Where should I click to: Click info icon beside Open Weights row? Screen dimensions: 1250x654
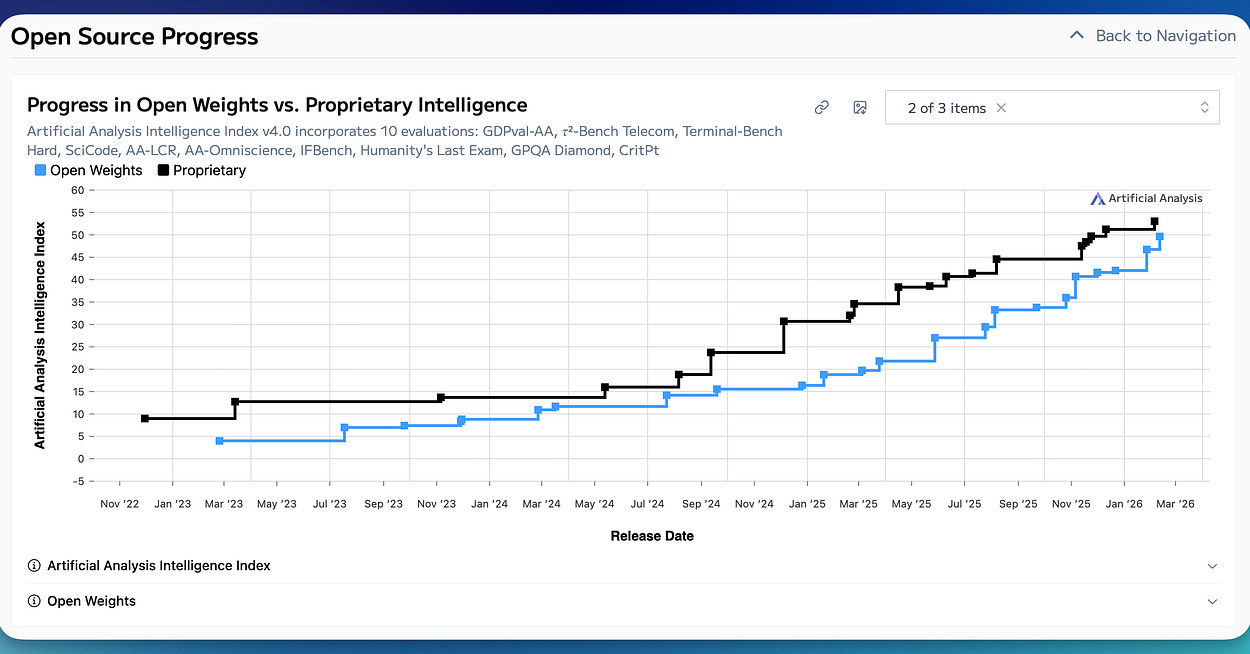34,601
